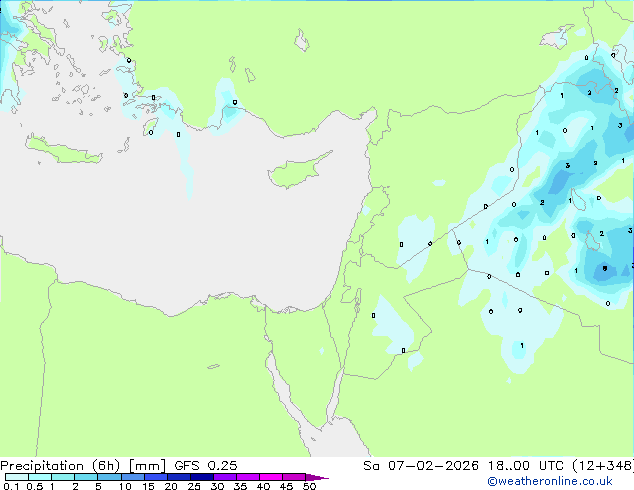Select the 0.5–1 mm legend color
This screenshot has height=490, width=634.
point(40,477)
